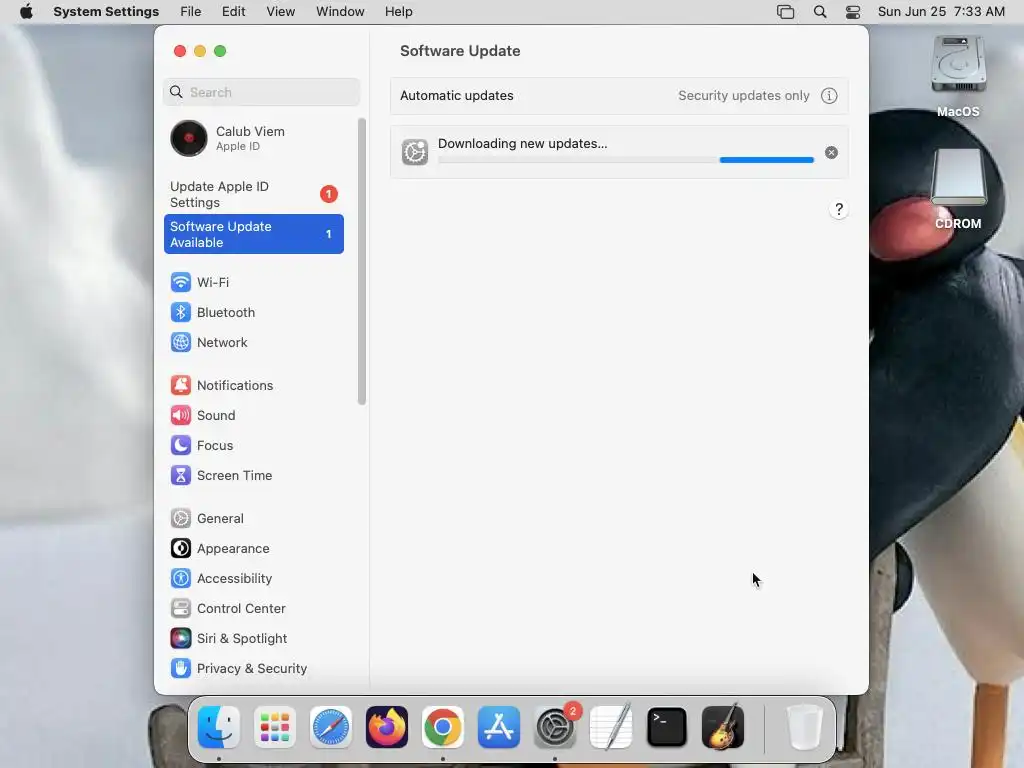Open TextEdit from the Dock
Screen dimensions: 1024x768
611,727
